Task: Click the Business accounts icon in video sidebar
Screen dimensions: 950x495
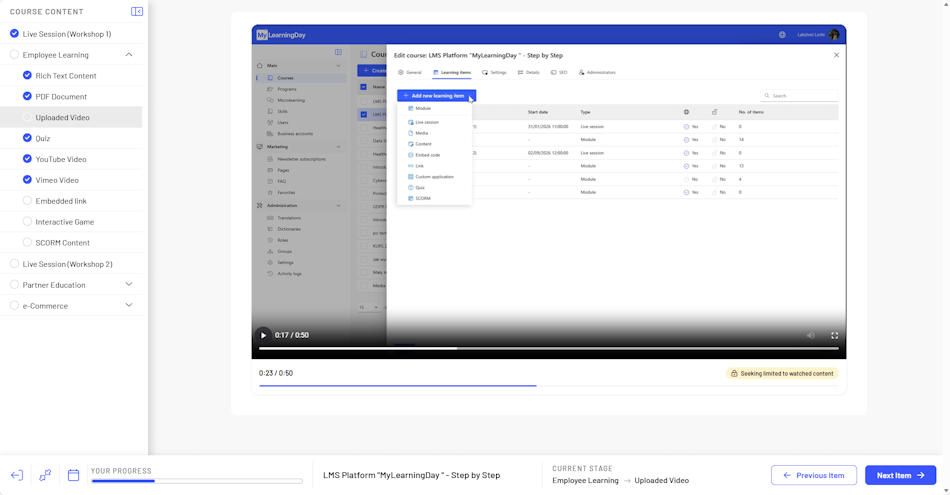Action: (x=270, y=133)
